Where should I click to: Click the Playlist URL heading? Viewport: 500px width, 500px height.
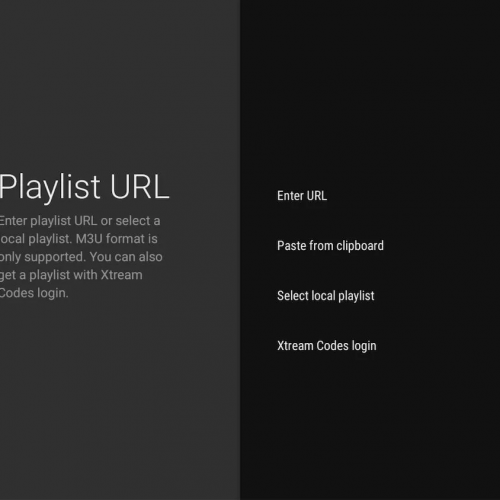(x=84, y=187)
